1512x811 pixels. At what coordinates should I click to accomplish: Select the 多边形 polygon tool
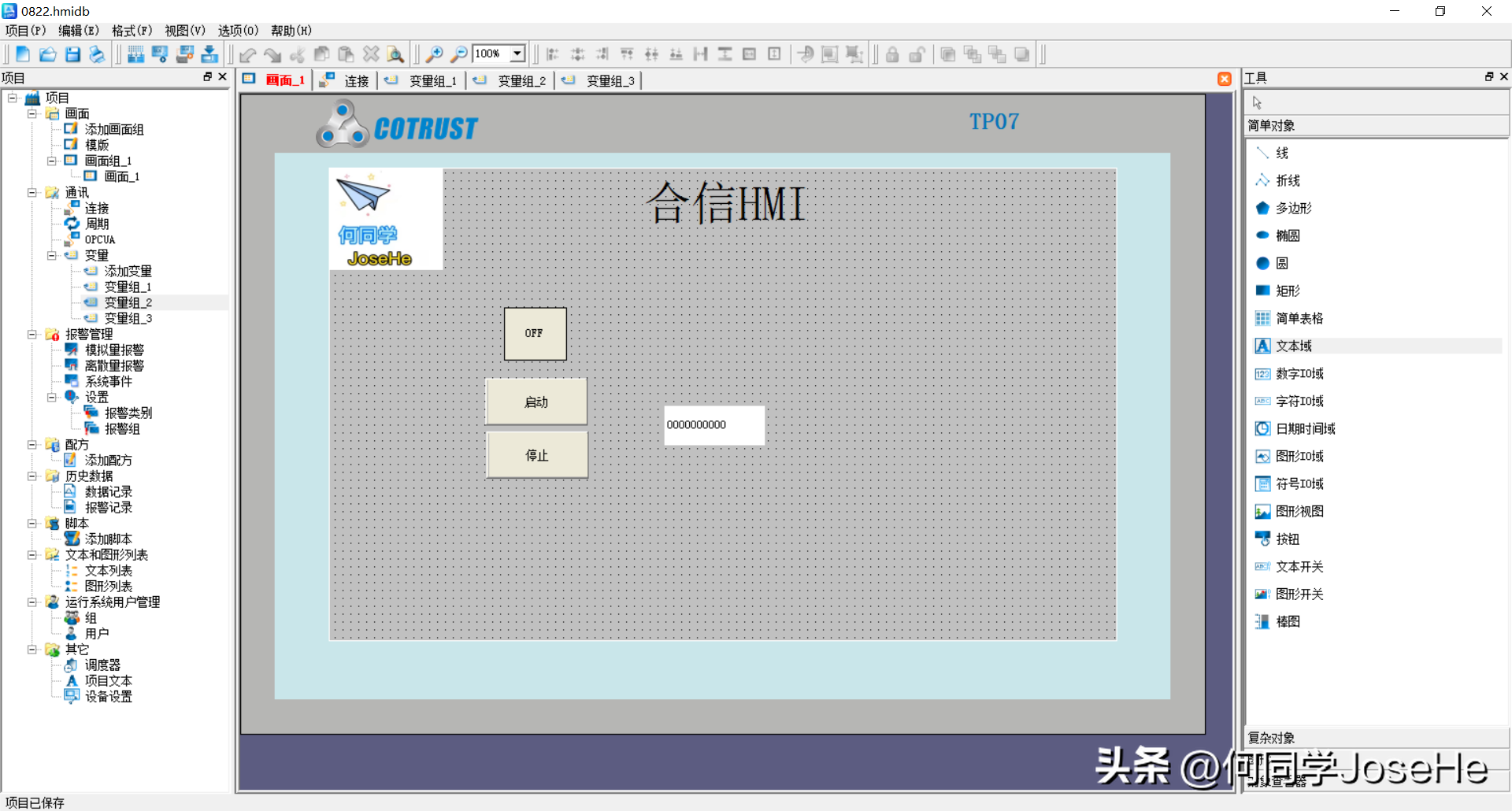pos(1293,208)
